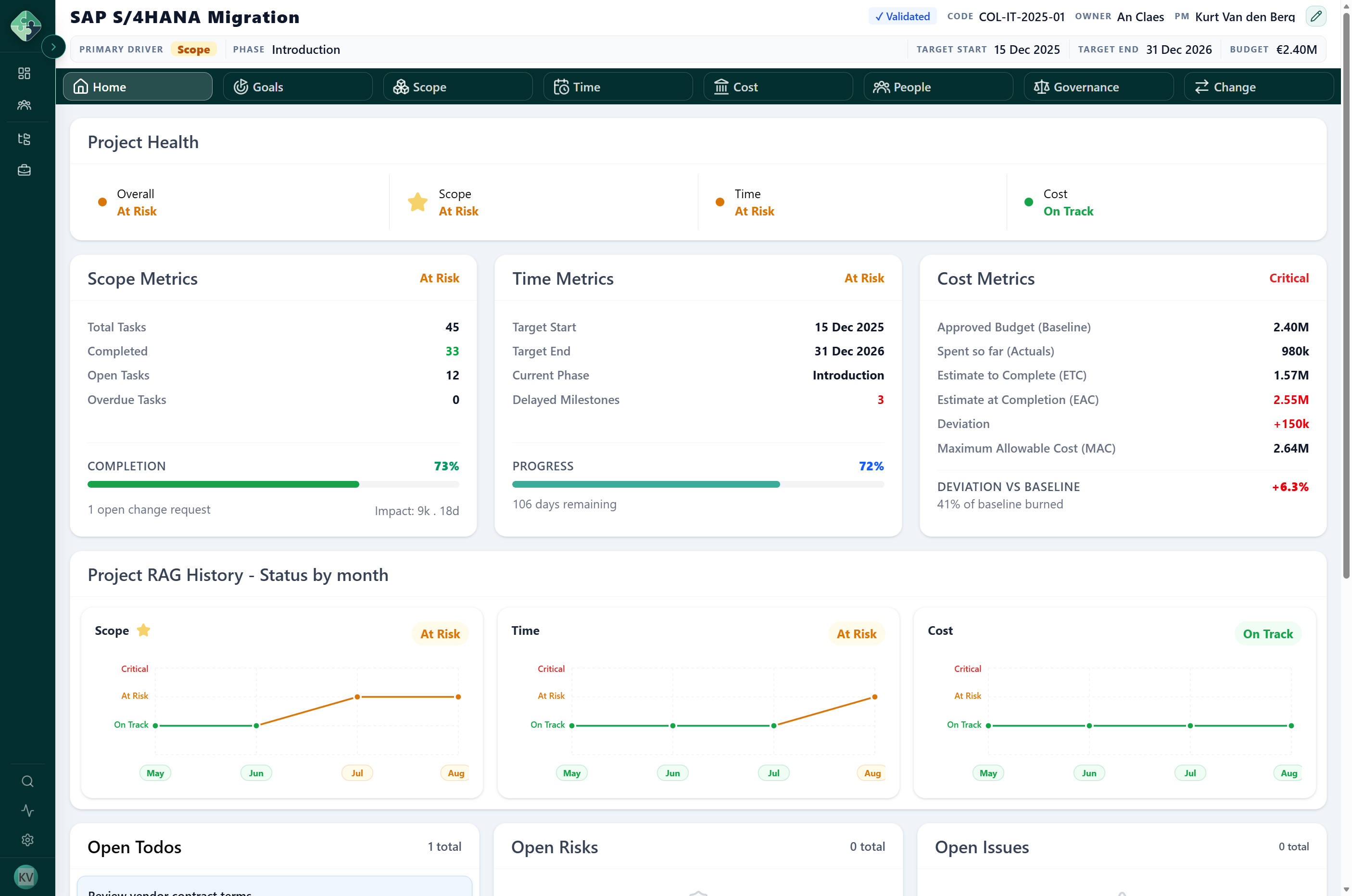Viewport: 1352px width, 896px height.
Task: Click the PM name Kurt Van den Berg
Action: point(1245,16)
